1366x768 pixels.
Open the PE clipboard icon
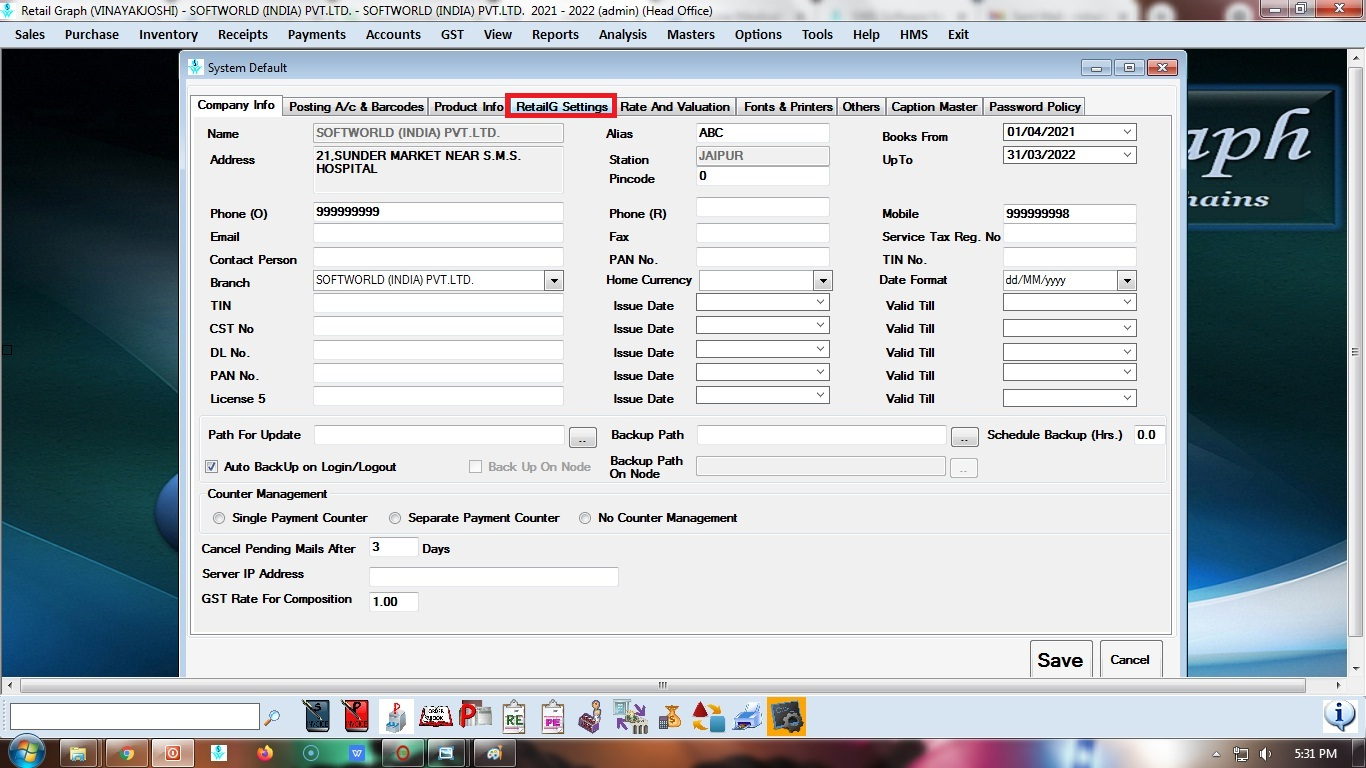pos(553,716)
